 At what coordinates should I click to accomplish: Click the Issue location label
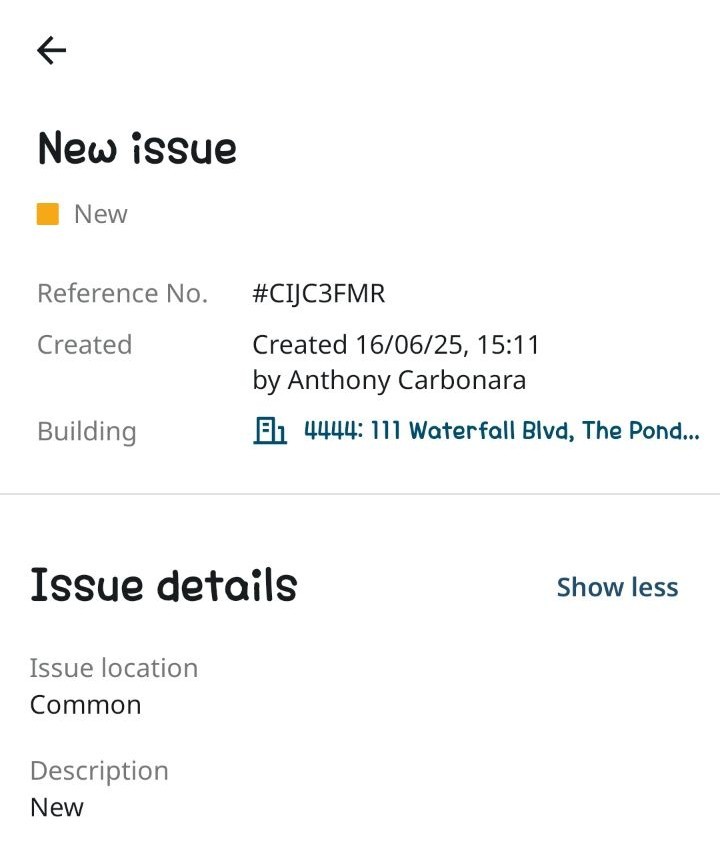pyautogui.click(x=114, y=668)
